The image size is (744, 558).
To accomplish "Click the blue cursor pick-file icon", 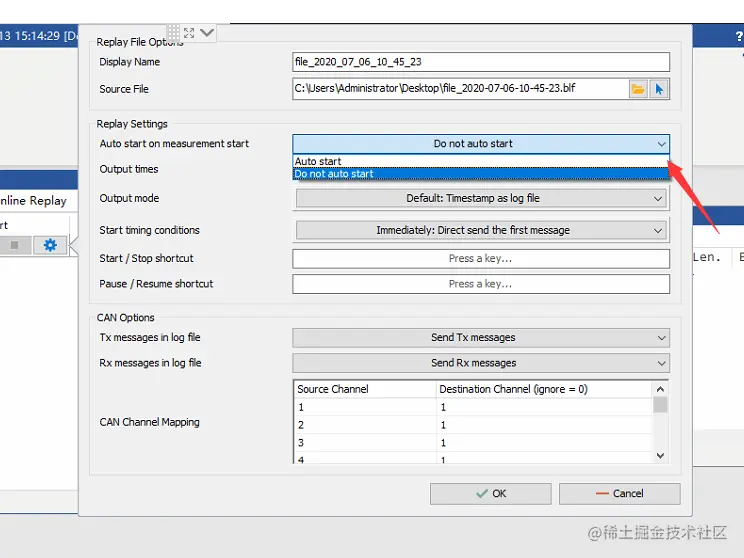I will coord(659,89).
